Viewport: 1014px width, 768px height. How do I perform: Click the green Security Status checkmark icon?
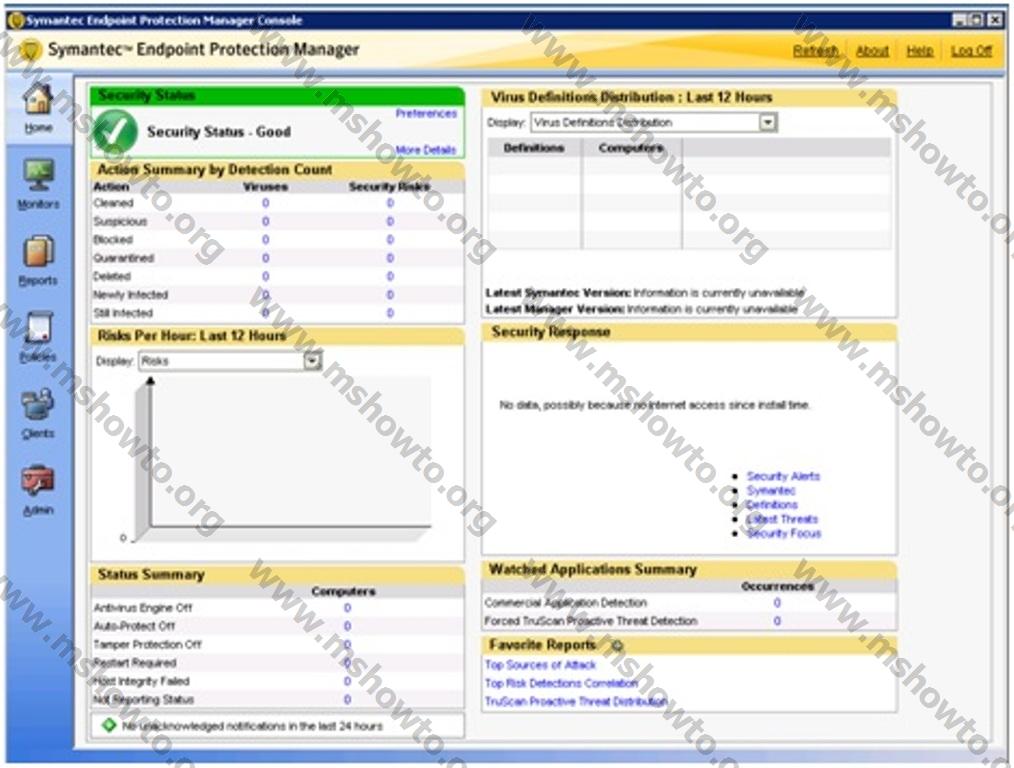point(116,132)
